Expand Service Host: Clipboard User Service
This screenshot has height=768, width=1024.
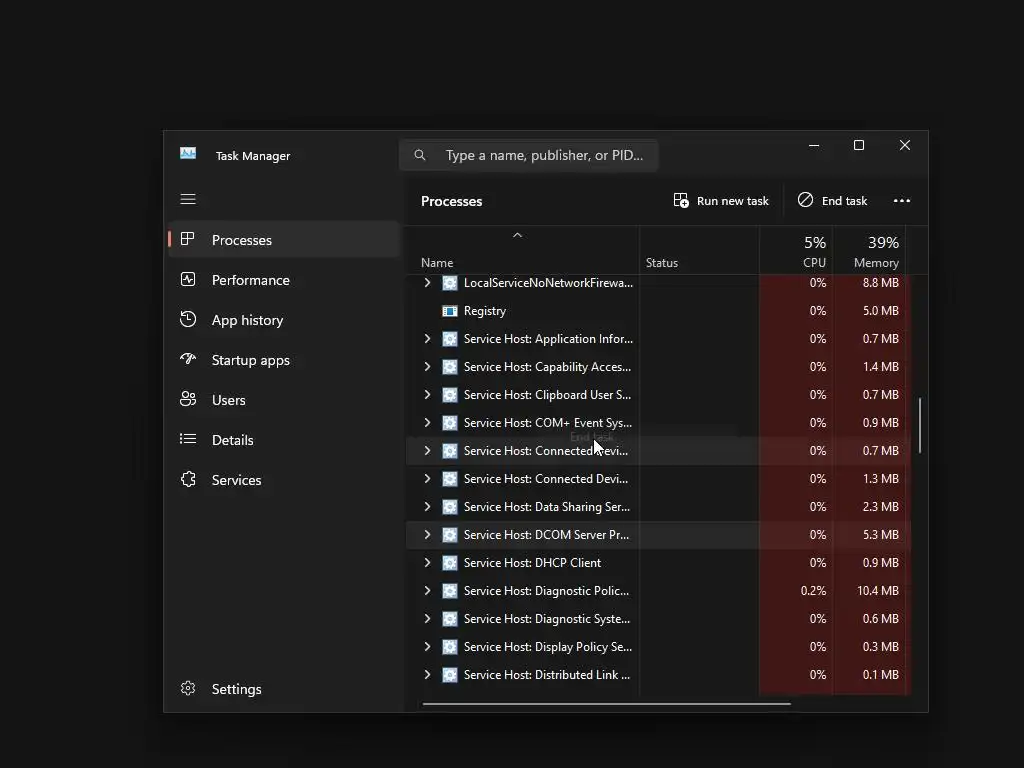click(x=427, y=394)
